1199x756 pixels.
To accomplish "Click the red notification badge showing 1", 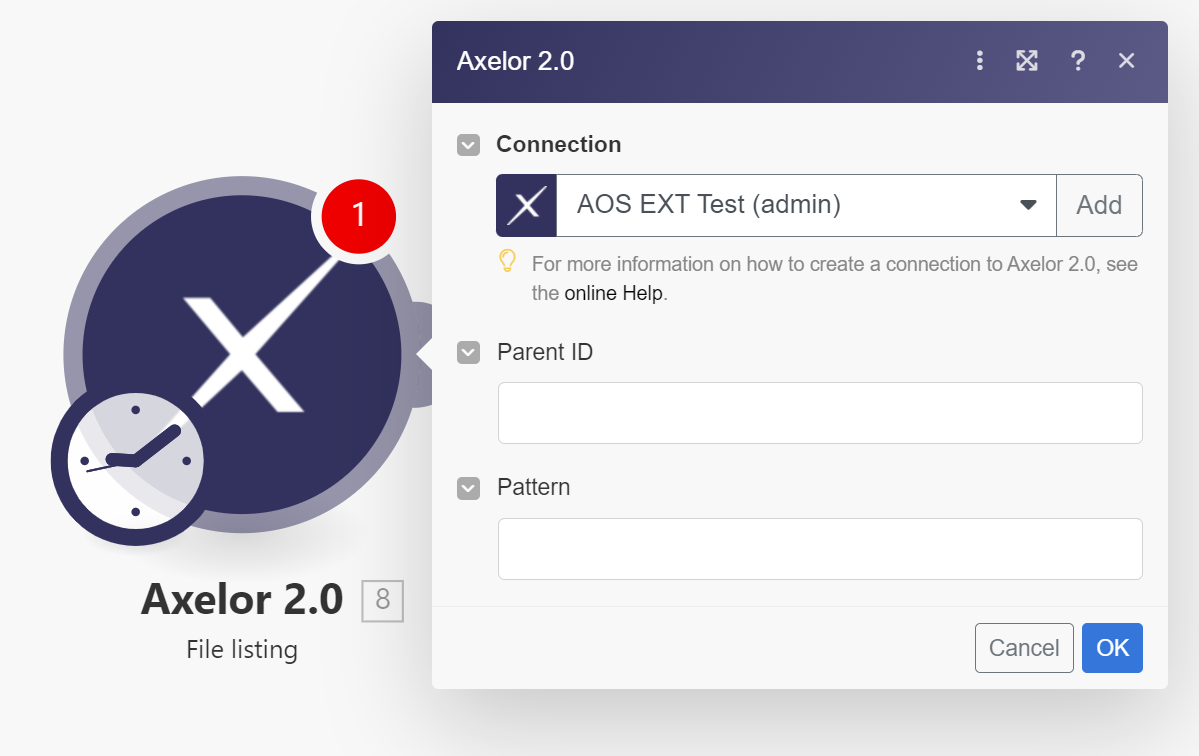I will (359, 214).
